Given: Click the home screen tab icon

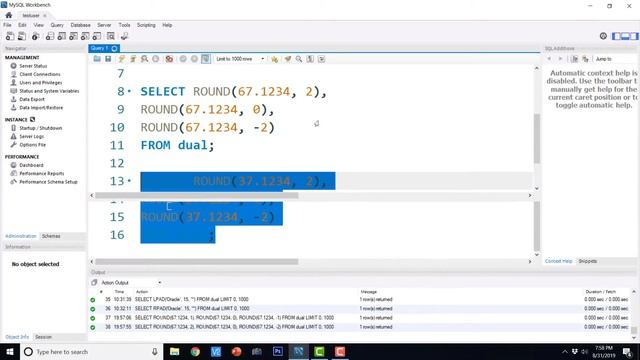Looking at the screenshot, I should point(9,16).
